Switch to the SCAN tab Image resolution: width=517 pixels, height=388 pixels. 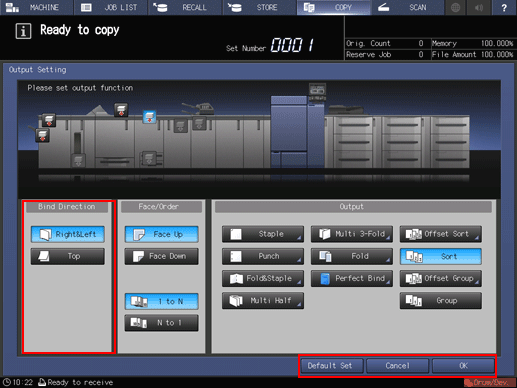coord(408,7)
